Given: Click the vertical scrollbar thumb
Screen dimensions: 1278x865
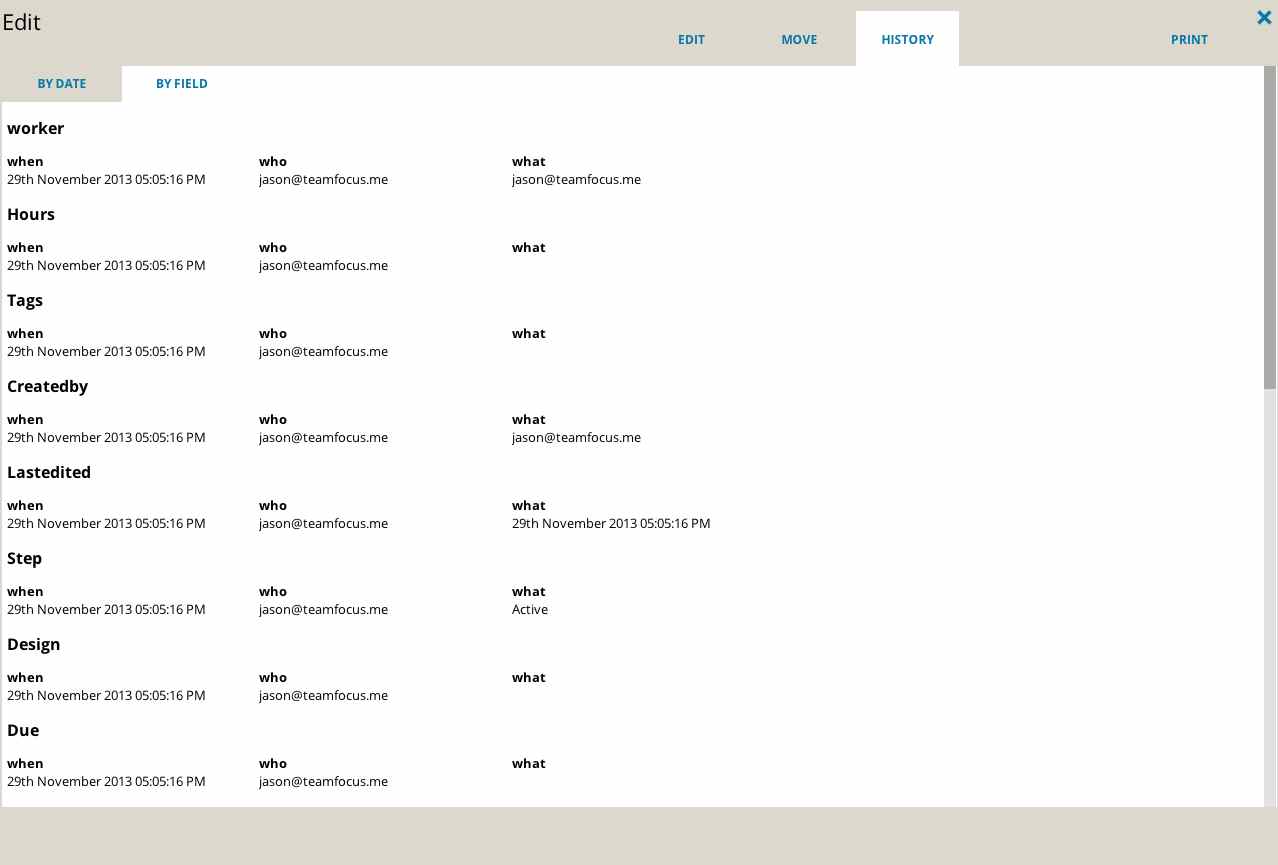Looking at the screenshot, I should 1270,228.
